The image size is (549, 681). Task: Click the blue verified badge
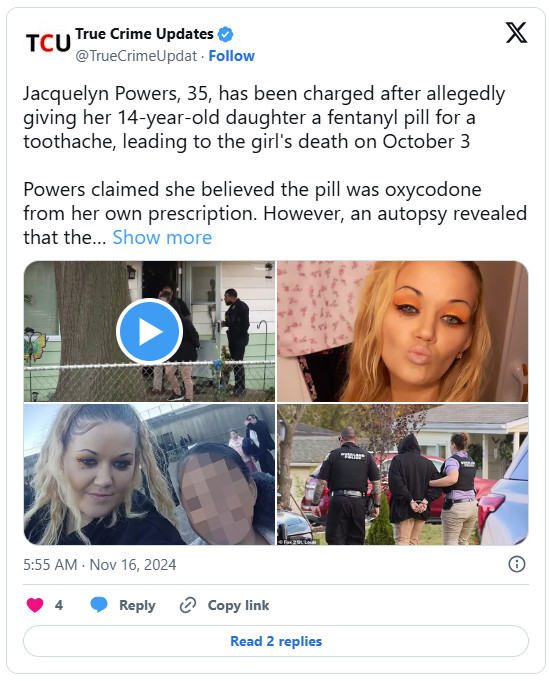point(225,34)
